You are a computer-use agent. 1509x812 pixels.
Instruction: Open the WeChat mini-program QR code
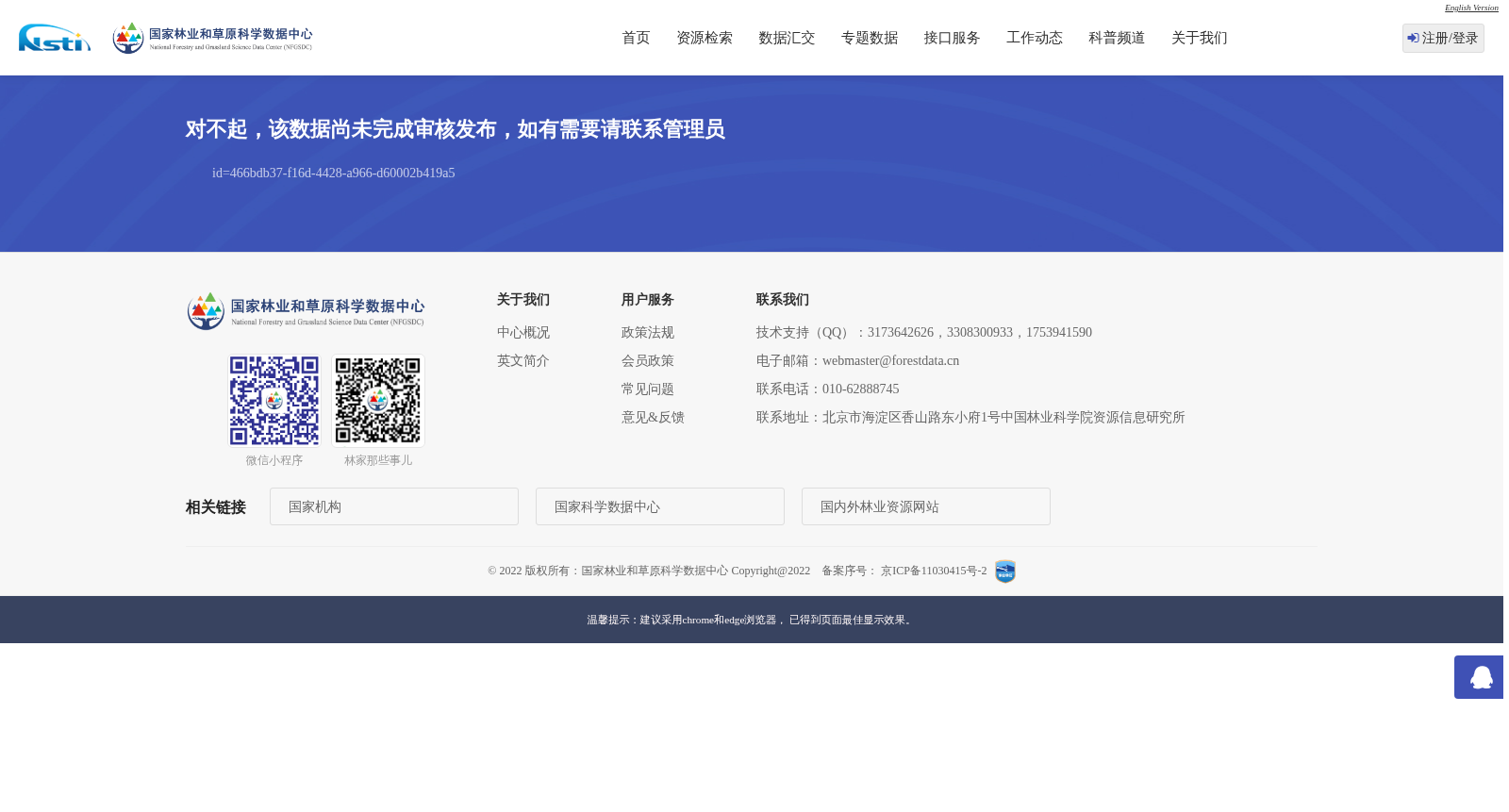click(x=274, y=401)
